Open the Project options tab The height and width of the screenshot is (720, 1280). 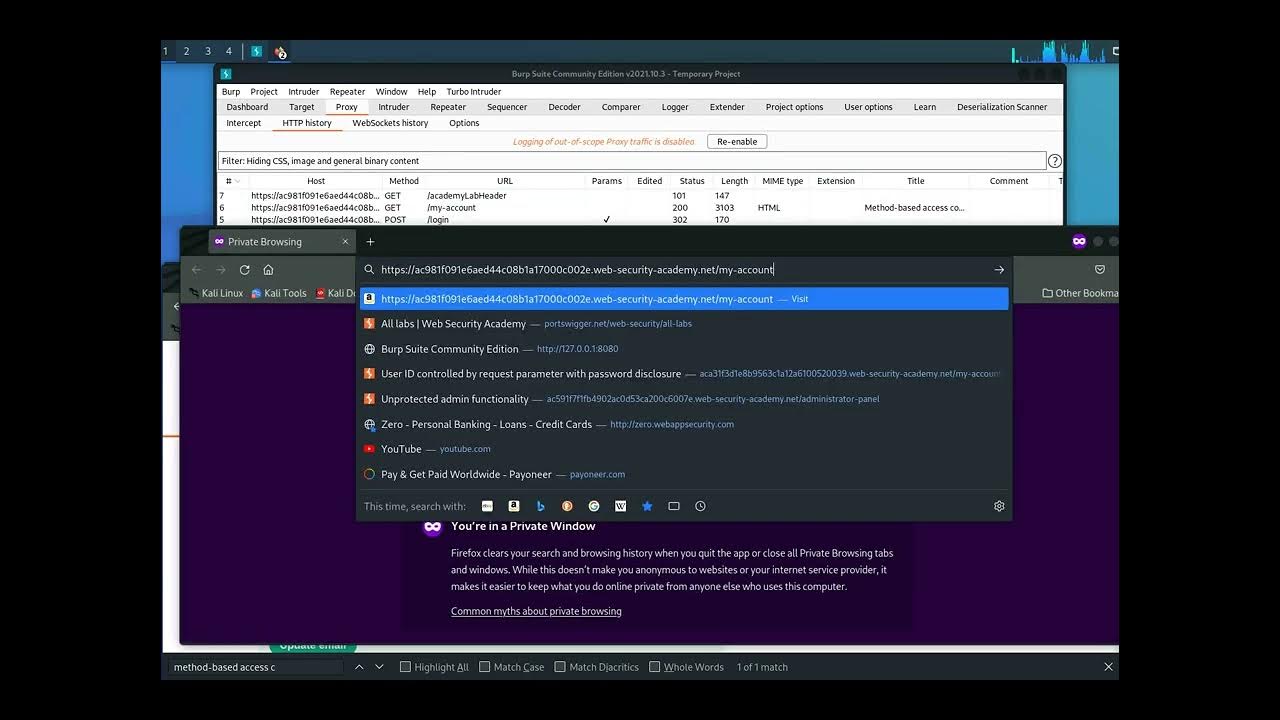pyautogui.click(x=795, y=107)
